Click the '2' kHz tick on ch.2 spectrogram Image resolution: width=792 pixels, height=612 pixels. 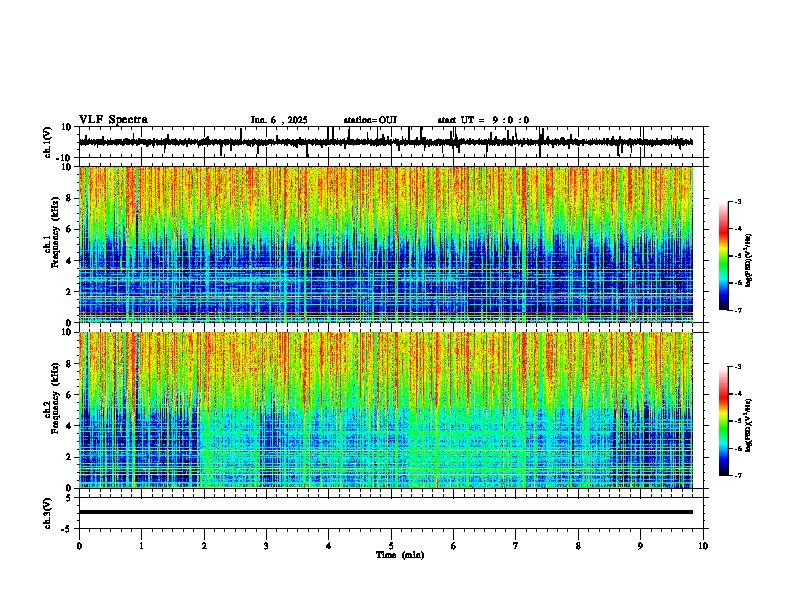click(x=70, y=457)
